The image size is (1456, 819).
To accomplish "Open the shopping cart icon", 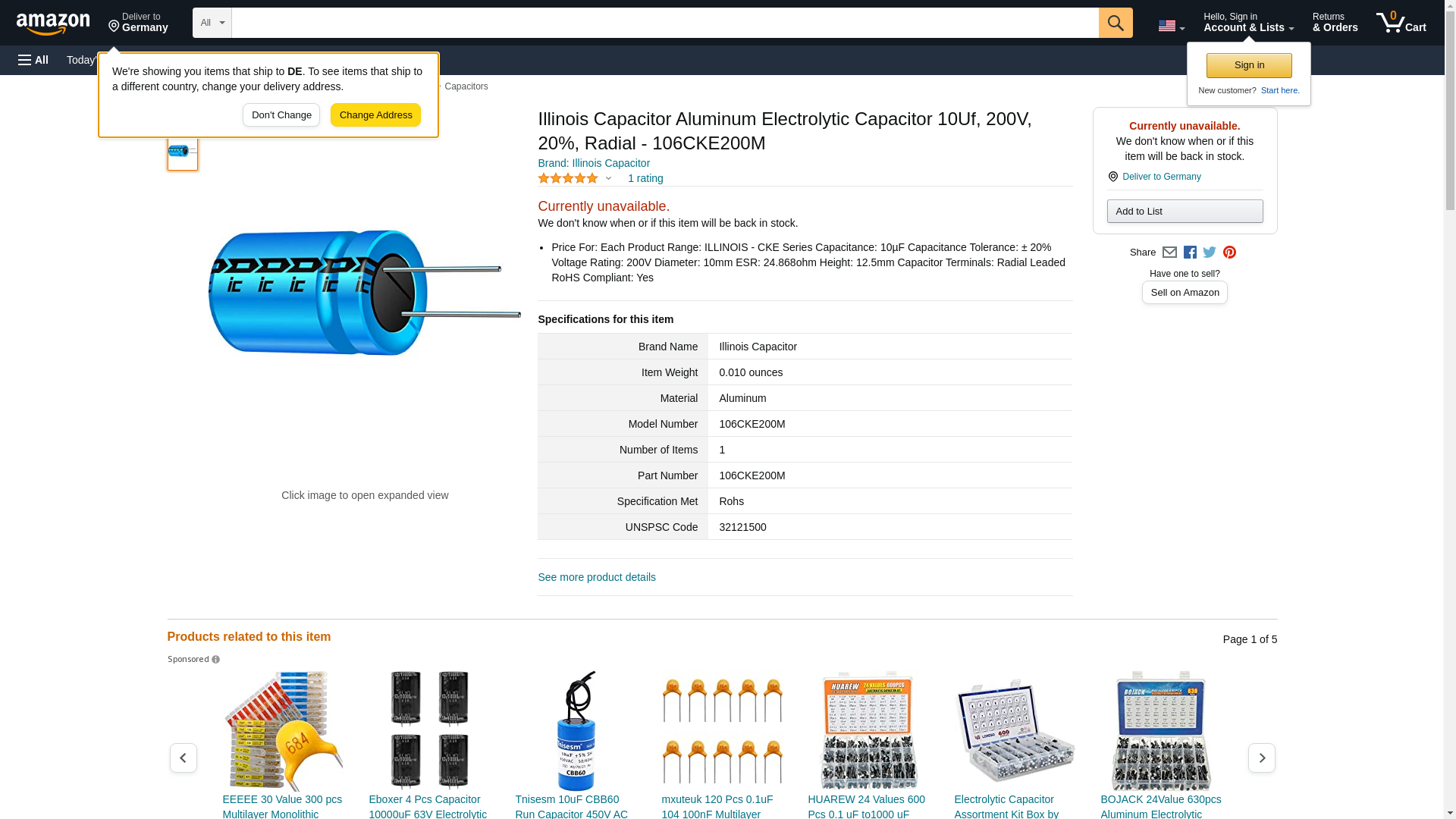I will (1401, 23).
